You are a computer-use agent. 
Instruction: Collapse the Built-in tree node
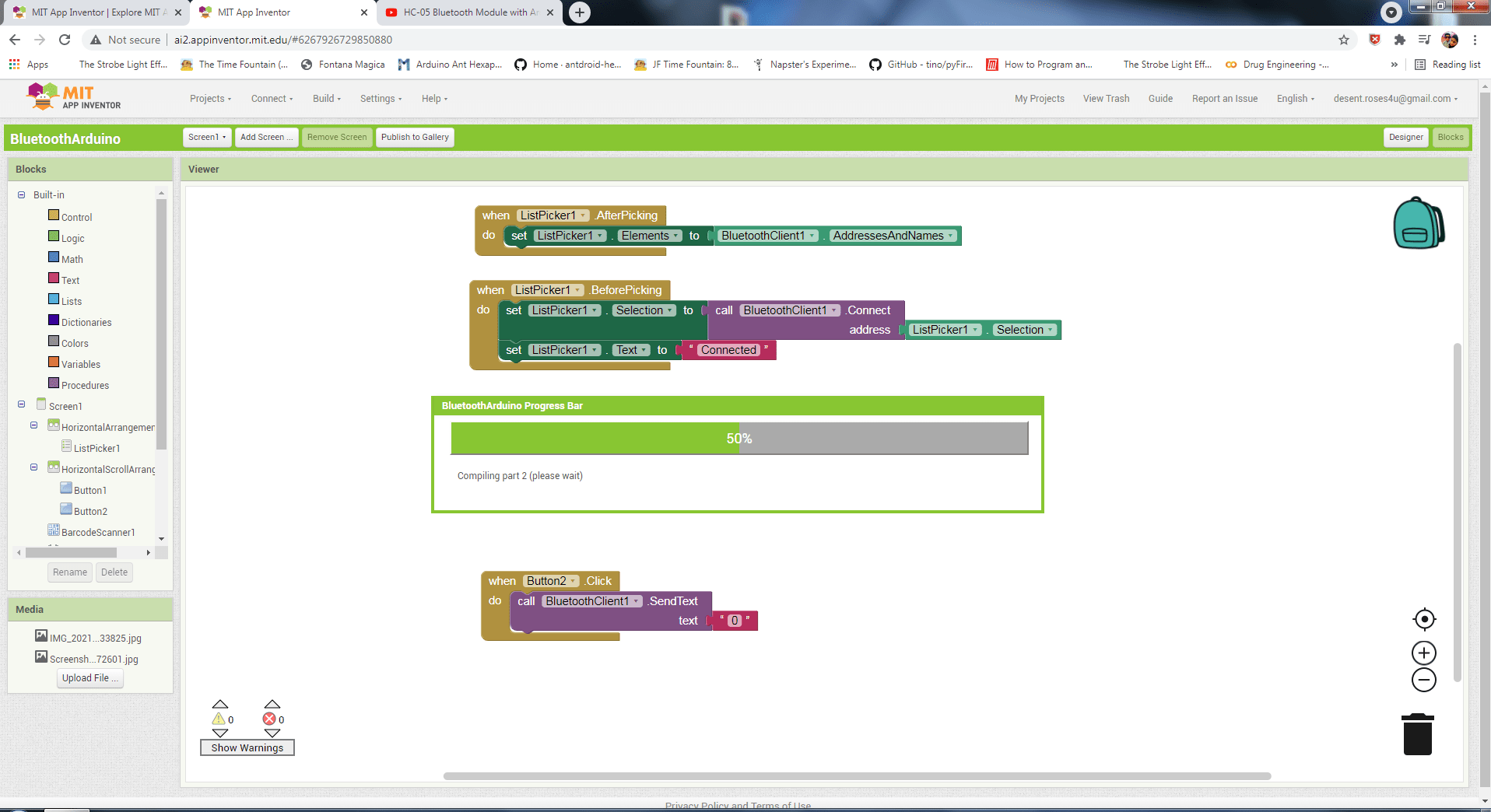21,195
